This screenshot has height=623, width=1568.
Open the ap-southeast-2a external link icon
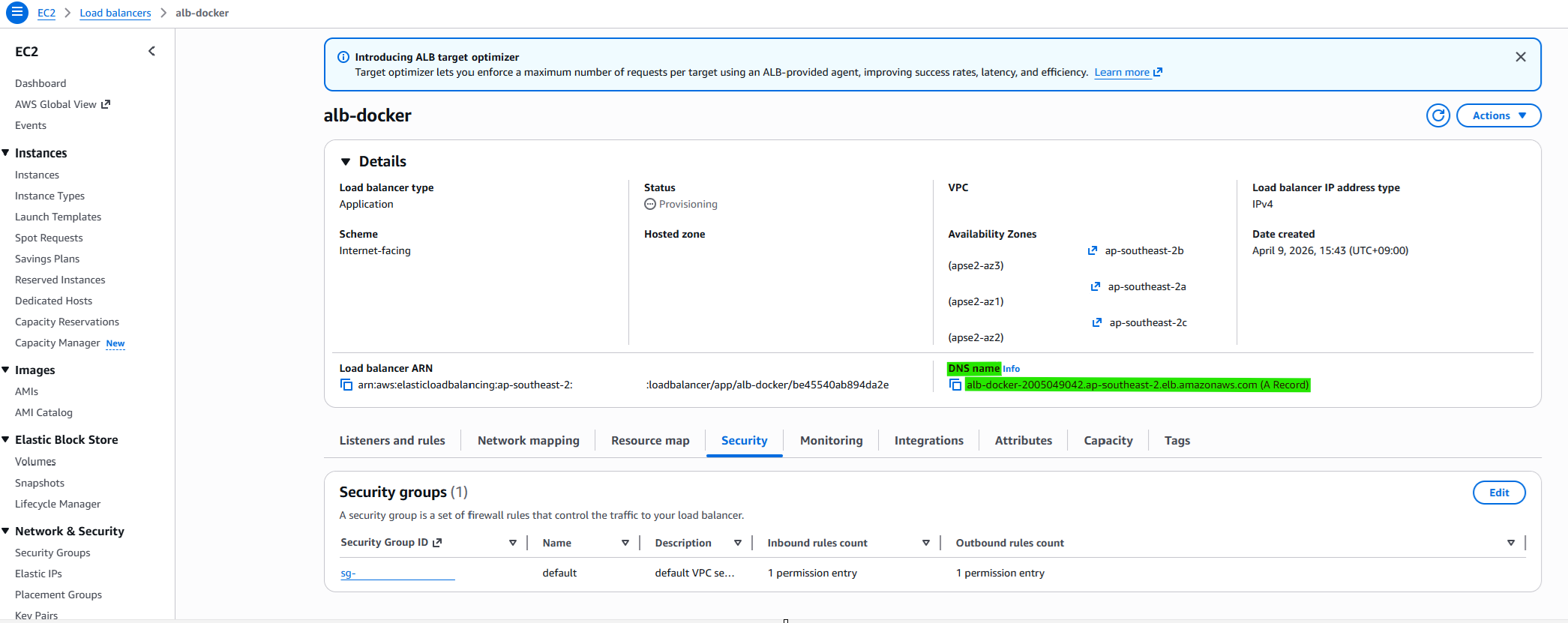point(1096,286)
